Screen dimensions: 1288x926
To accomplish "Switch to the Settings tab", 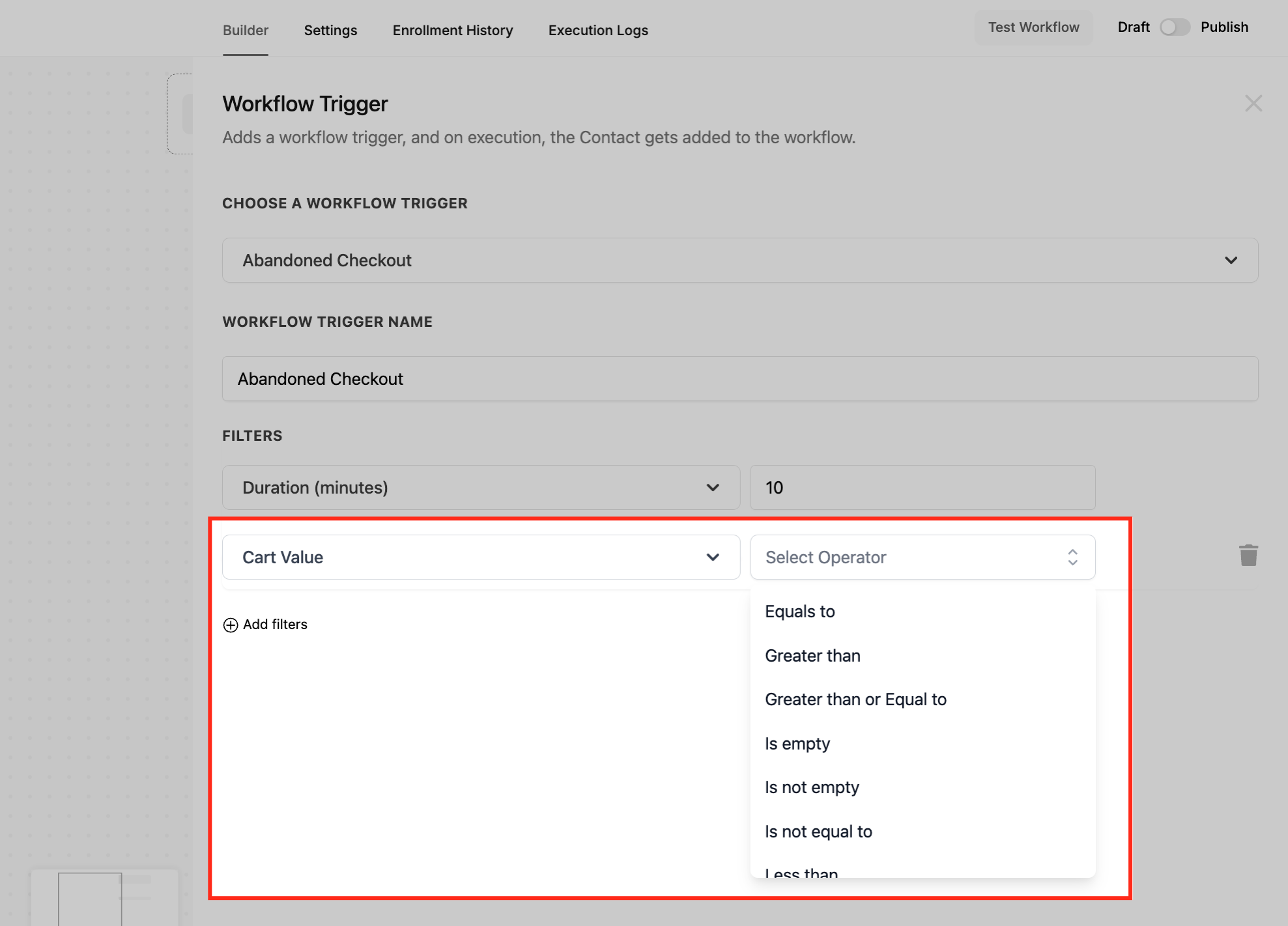I will pyautogui.click(x=330, y=31).
